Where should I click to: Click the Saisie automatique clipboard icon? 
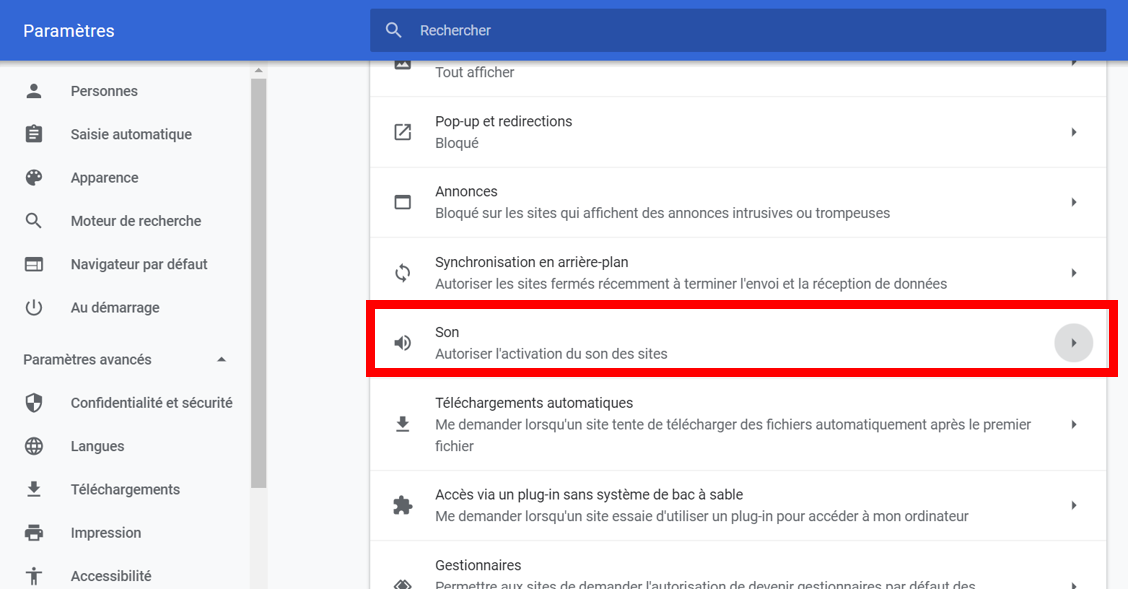tap(34, 134)
